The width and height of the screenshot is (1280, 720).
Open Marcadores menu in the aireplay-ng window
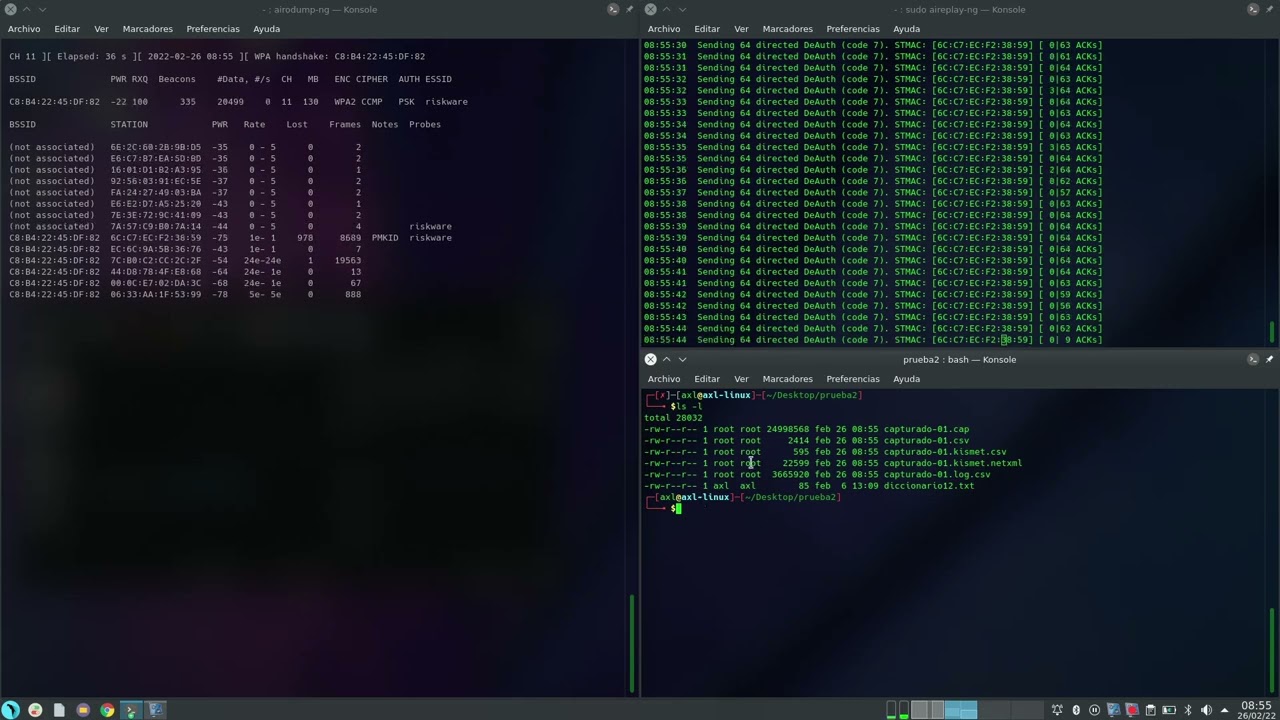tap(787, 29)
